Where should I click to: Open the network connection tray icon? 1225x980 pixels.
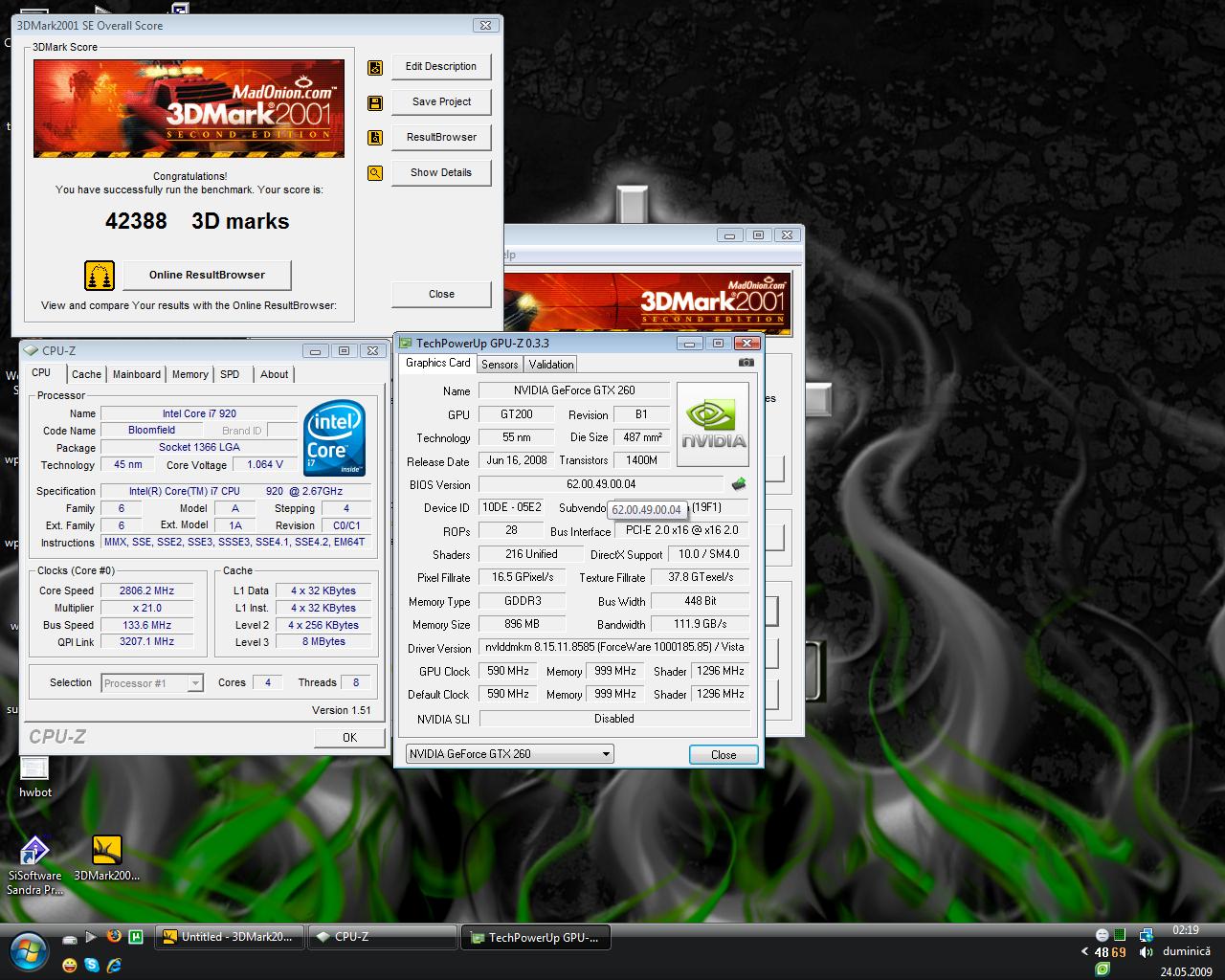pos(1147,935)
